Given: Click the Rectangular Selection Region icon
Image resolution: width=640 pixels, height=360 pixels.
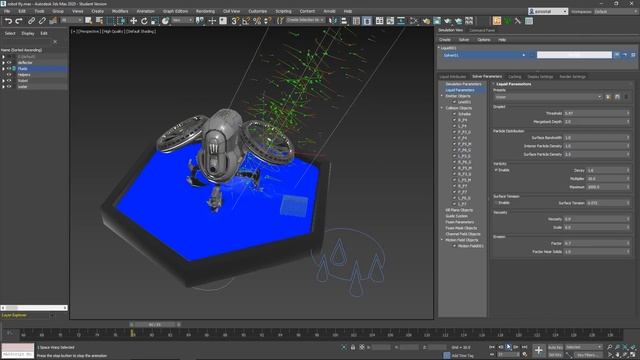Looking at the screenshot, I should (x=110, y=21).
